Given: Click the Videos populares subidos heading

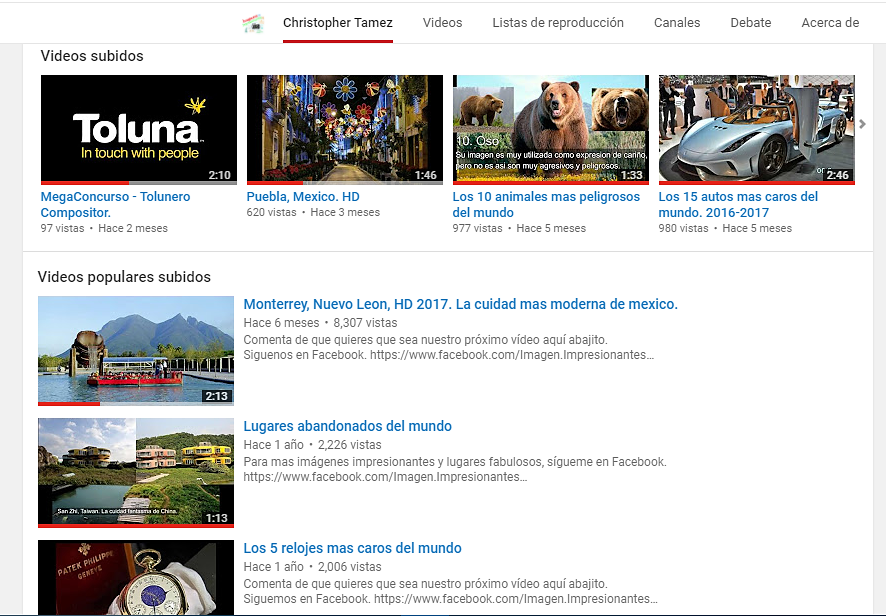Looking at the screenshot, I should (124, 277).
